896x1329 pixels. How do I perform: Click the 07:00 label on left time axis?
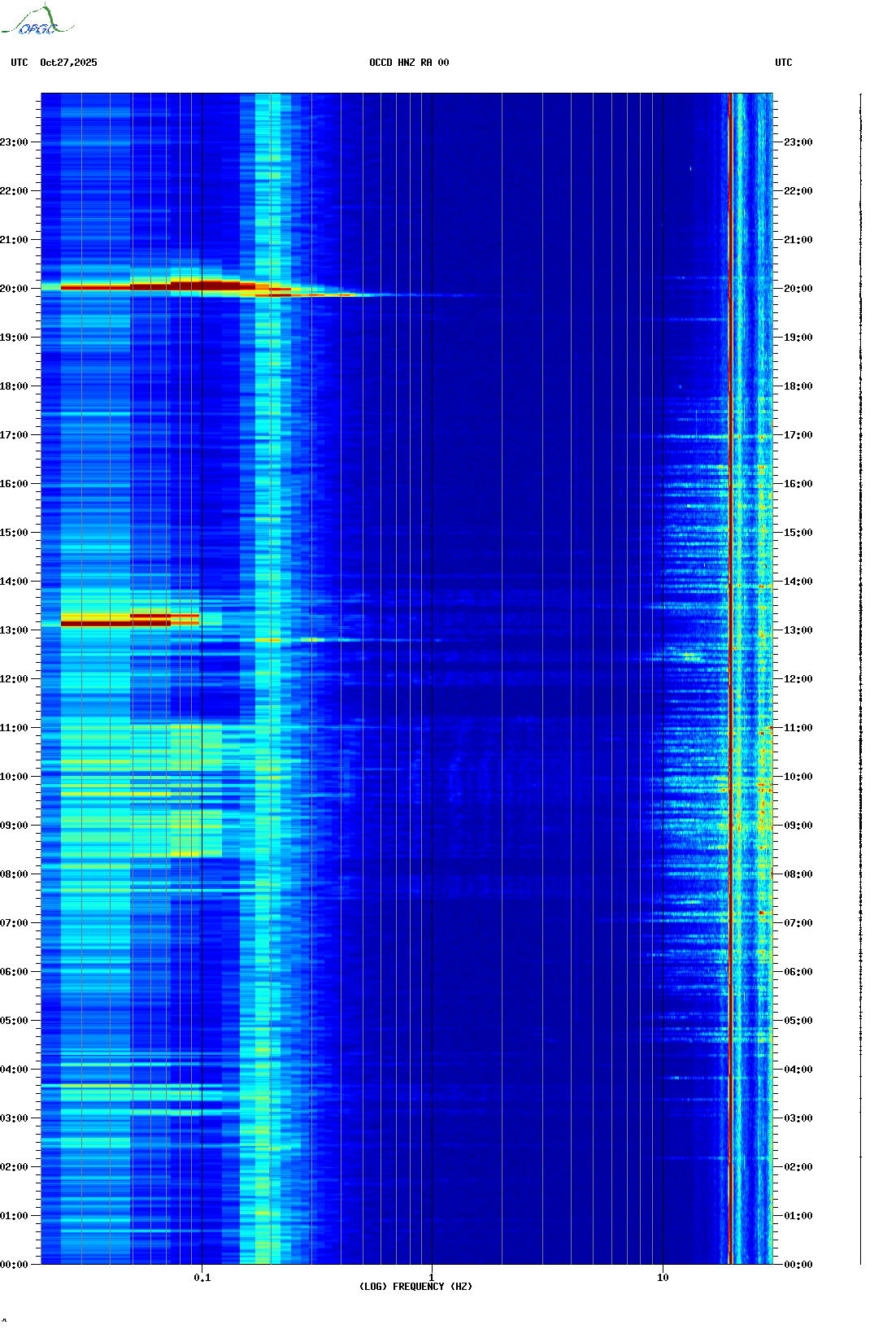point(14,923)
